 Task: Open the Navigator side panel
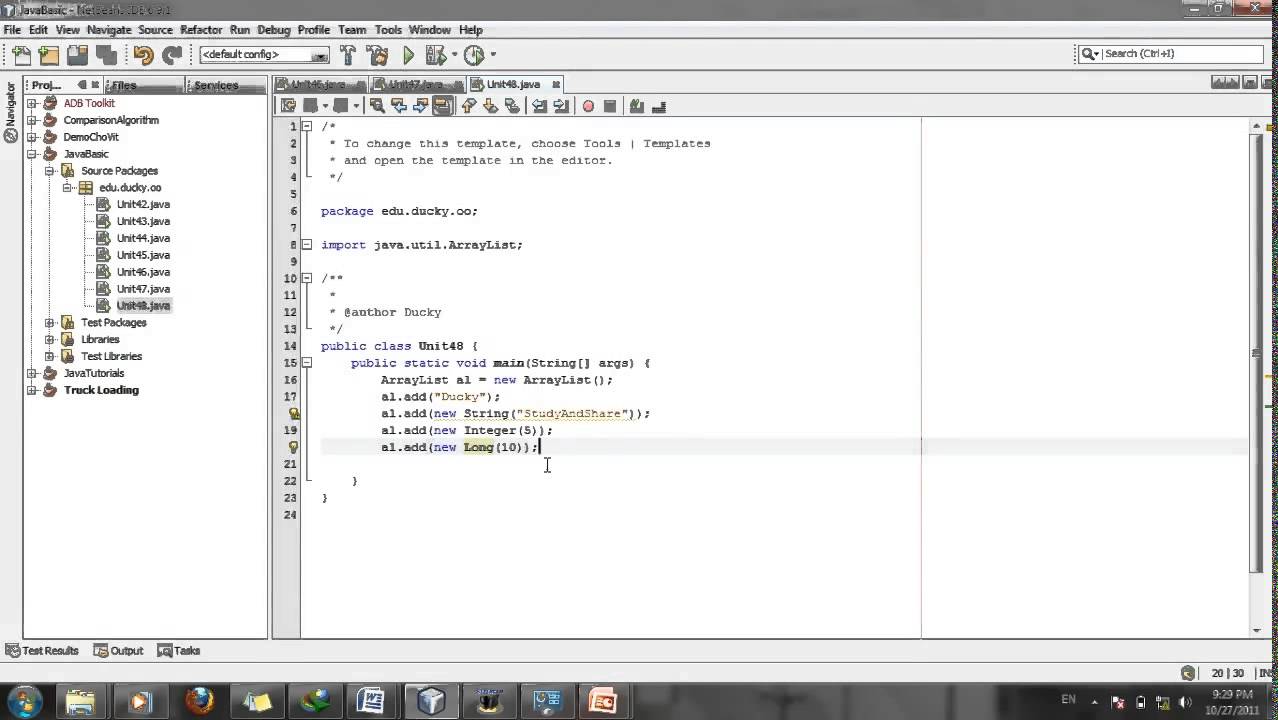(11, 112)
